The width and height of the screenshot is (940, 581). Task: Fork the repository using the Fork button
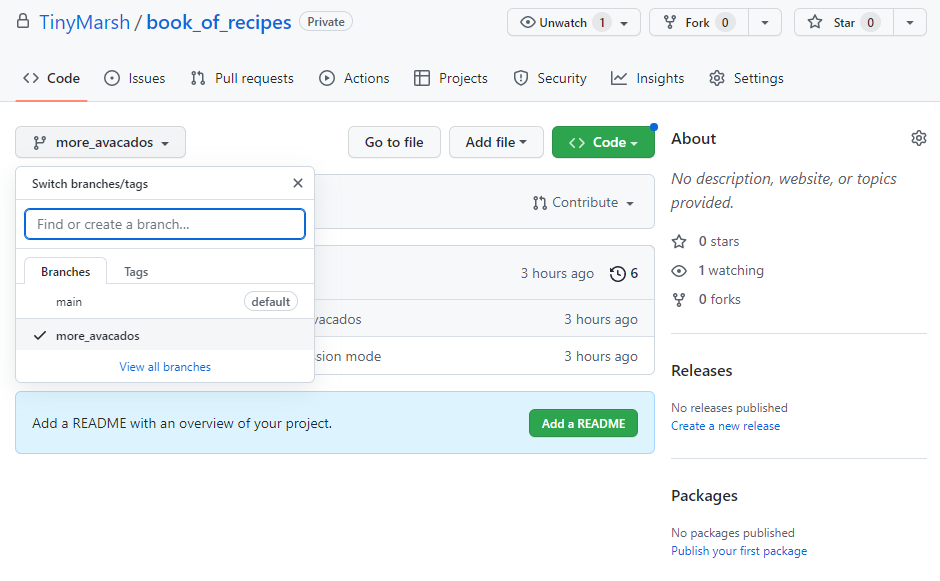pyautogui.click(x=698, y=23)
